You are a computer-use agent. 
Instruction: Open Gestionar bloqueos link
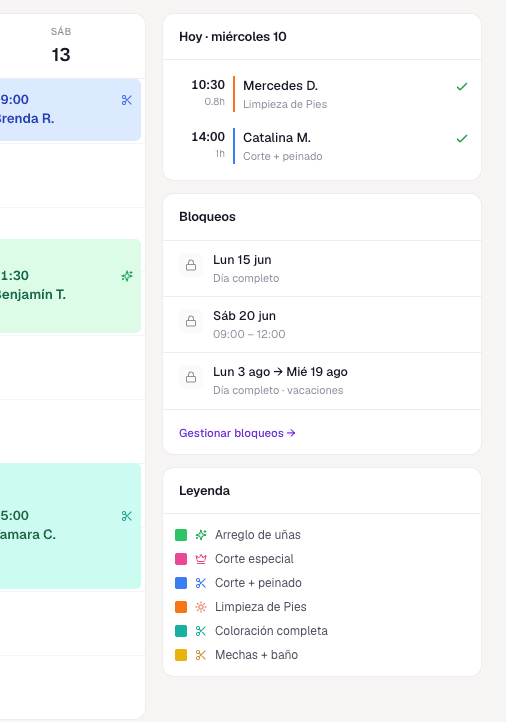tap(237, 433)
